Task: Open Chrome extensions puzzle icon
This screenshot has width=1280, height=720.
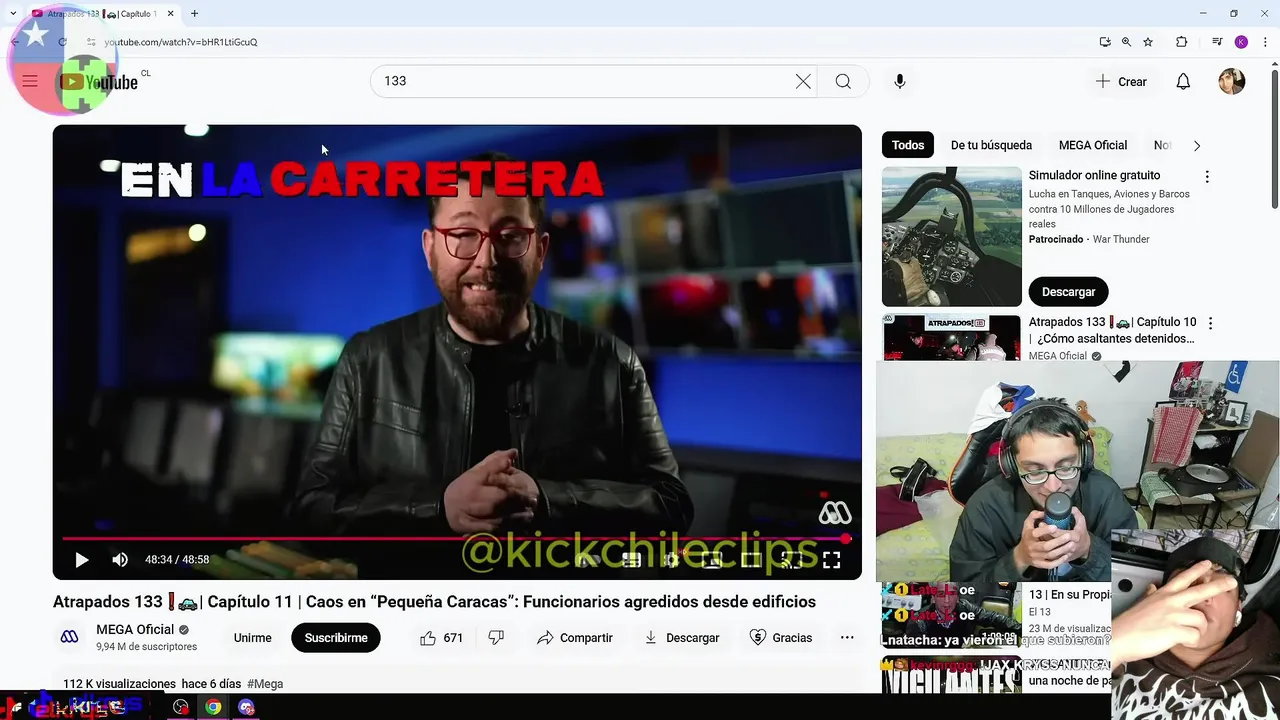Action: point(1181,42)
